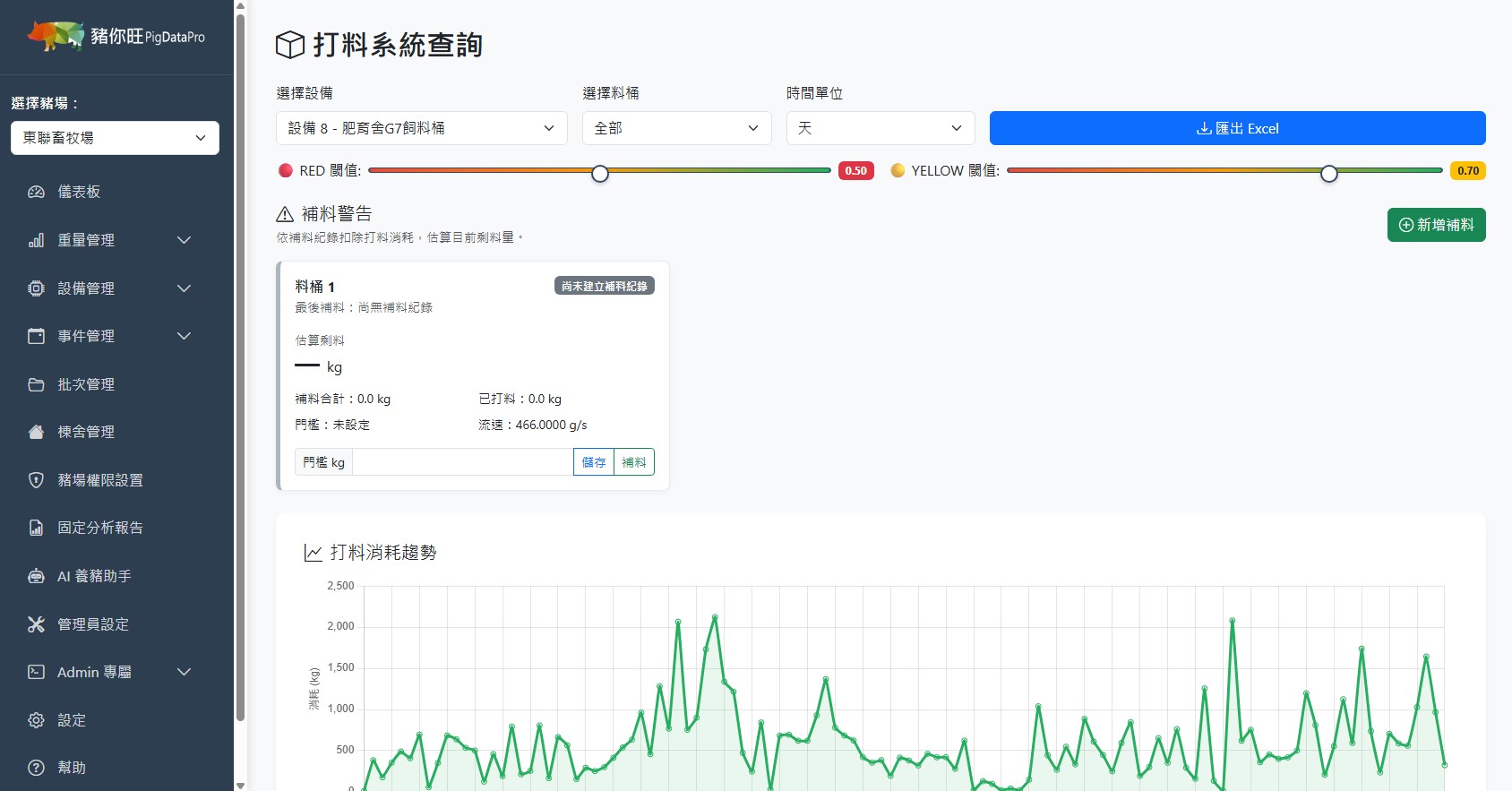
Task: Click the 新增補料 button
Action: point(1436,225)
